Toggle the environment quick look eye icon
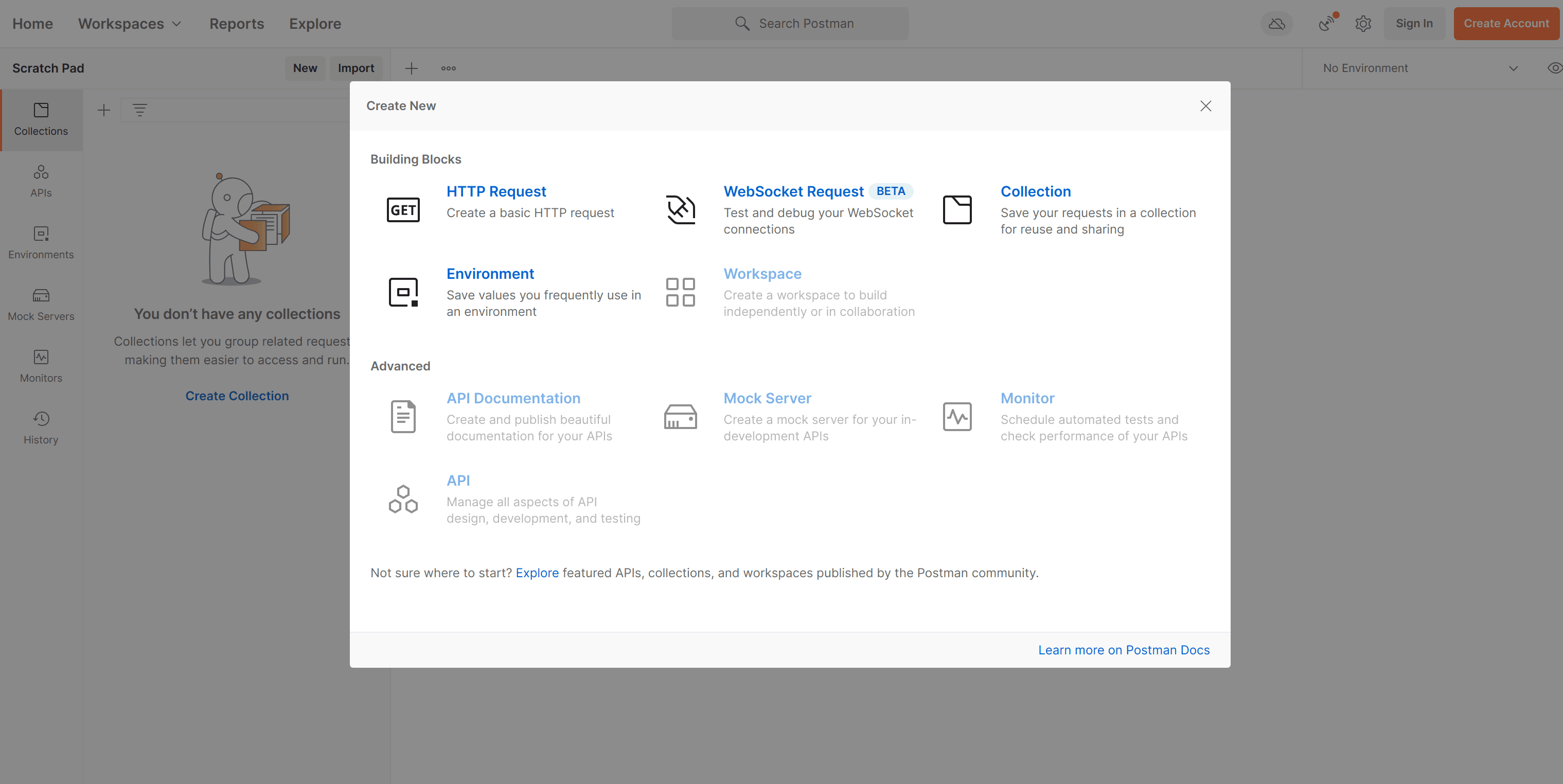Viewport: 1563px width, 784px height. 1554,68
